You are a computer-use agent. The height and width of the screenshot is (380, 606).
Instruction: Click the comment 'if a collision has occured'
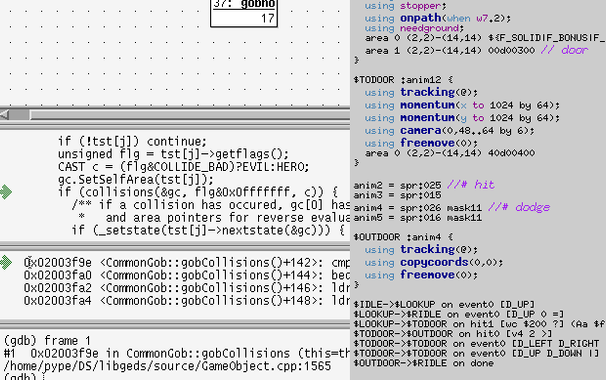(211, 205)
